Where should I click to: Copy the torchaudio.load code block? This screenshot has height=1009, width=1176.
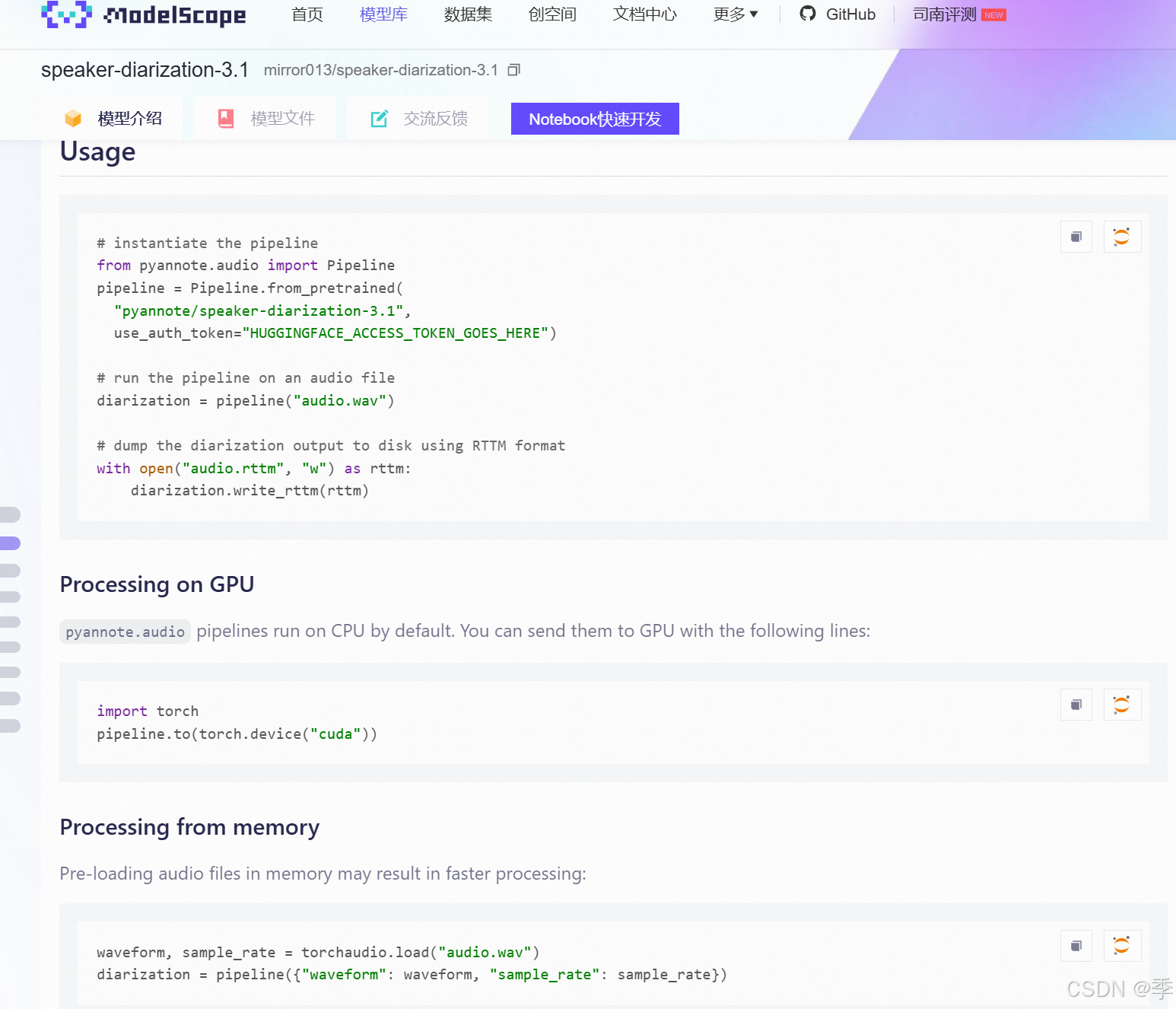pos(1076,946)
